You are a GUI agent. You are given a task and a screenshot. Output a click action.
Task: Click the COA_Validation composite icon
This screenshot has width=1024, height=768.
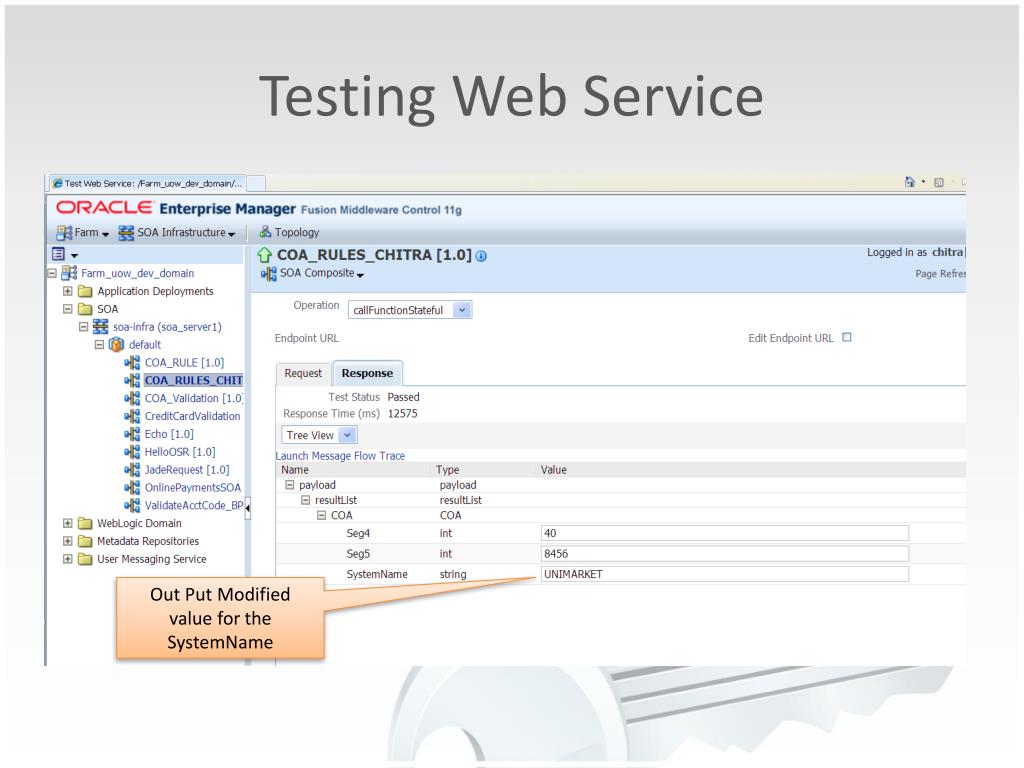point(132,398)
